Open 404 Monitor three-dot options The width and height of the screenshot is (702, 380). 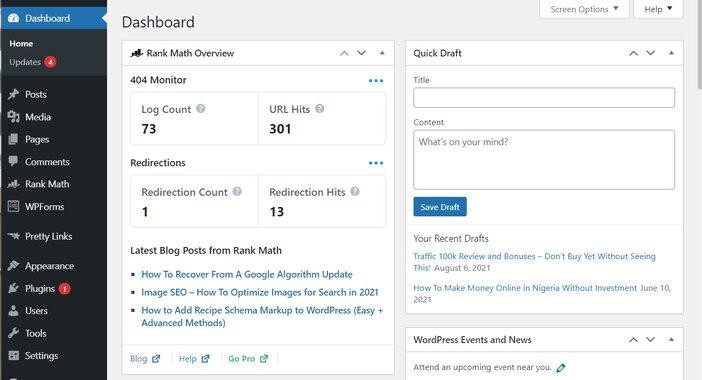pos(376,81)
